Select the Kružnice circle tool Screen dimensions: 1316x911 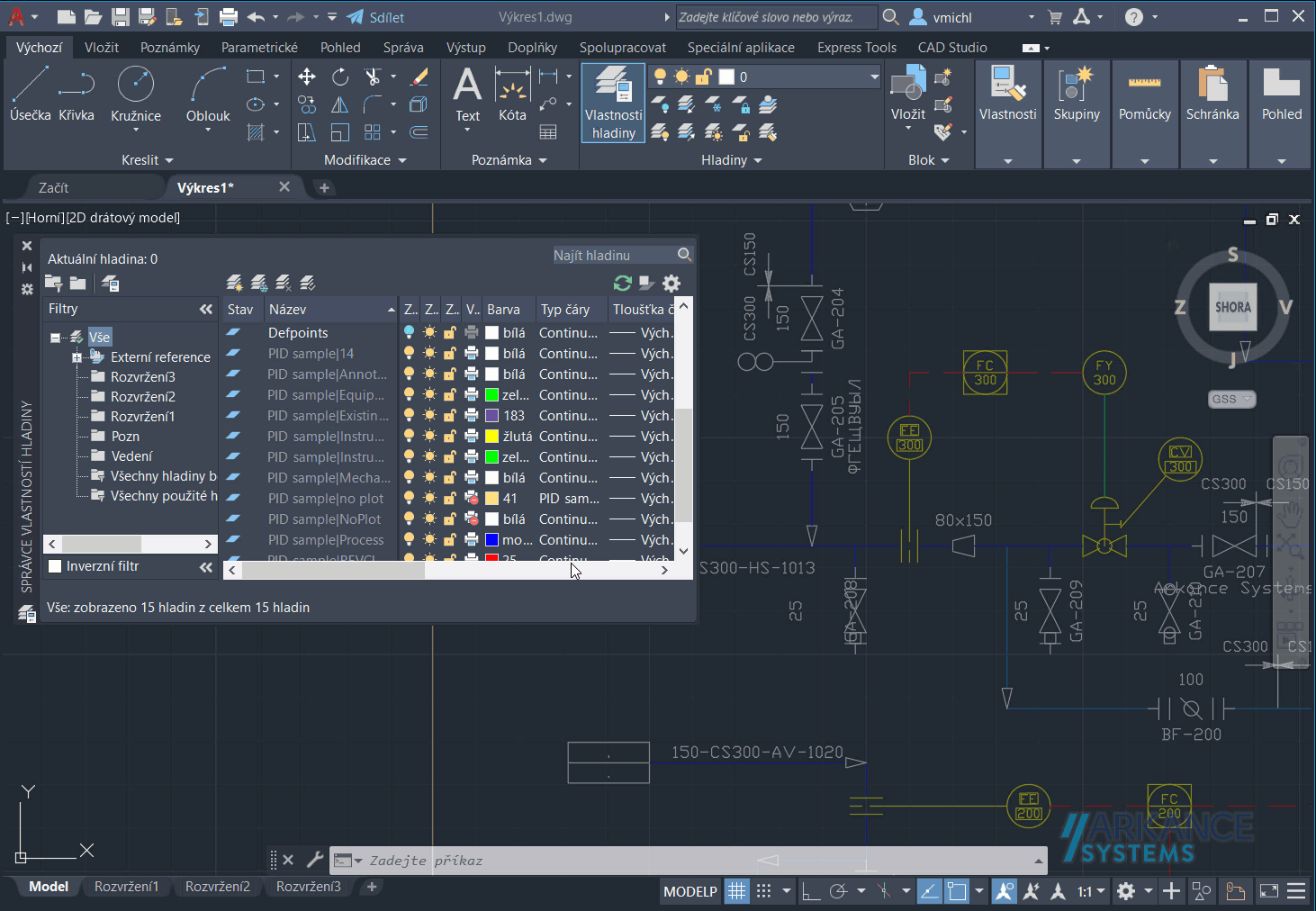136,94
